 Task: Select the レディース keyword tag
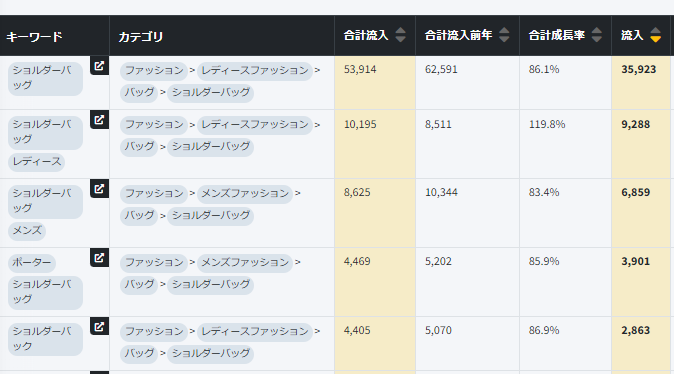[37, 162]
